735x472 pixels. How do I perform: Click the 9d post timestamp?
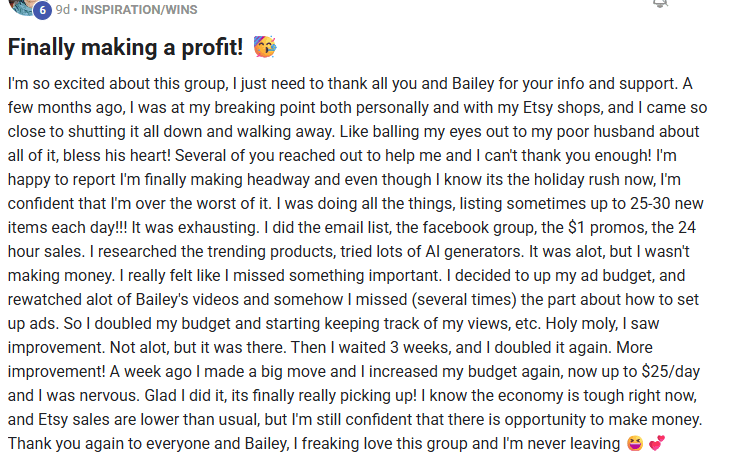[x=62, y=9]
